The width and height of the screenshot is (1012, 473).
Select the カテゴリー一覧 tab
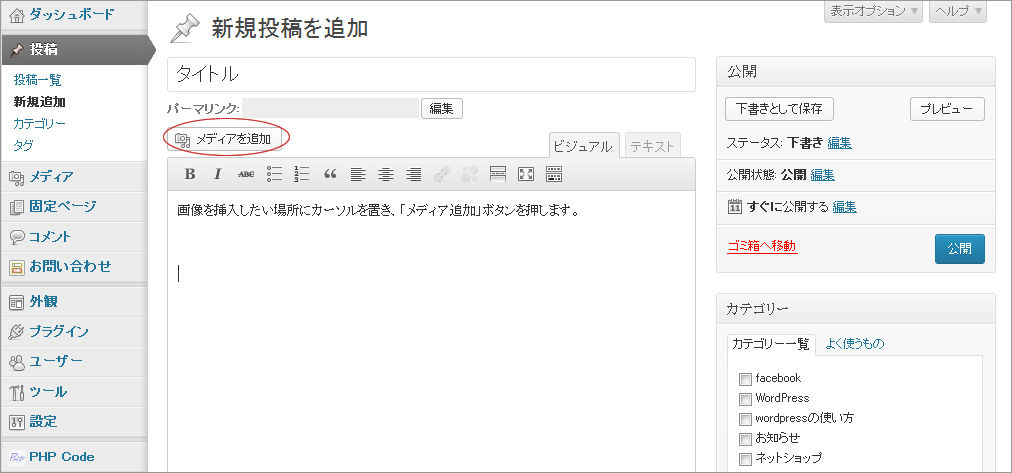771,344
